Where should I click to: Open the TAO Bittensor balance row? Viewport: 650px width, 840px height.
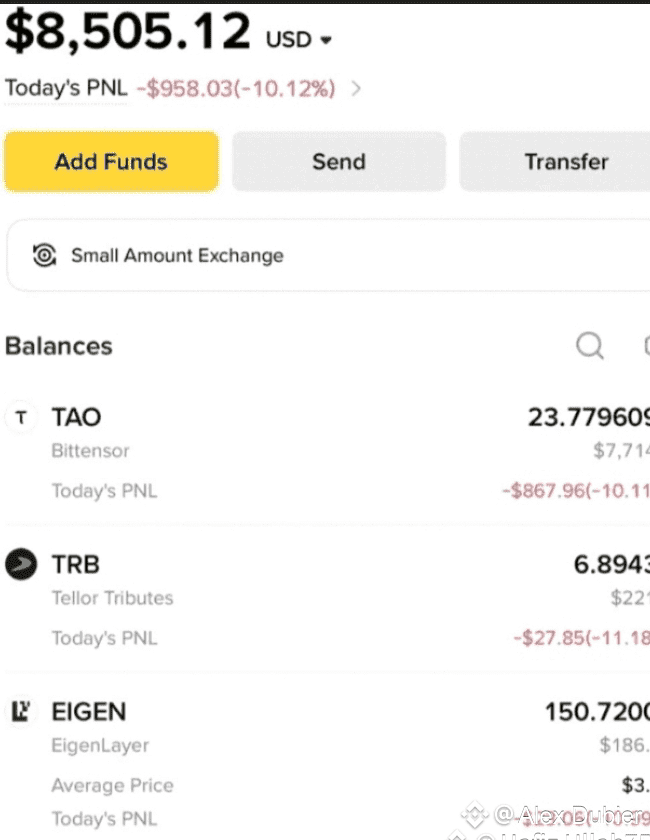pyautogui.click(x=327, y=453)
